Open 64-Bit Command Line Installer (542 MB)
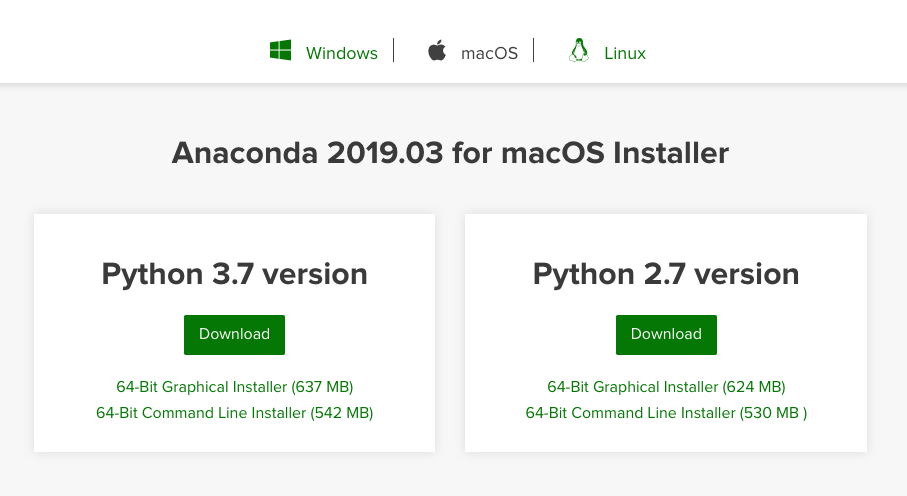 point(235,412)
